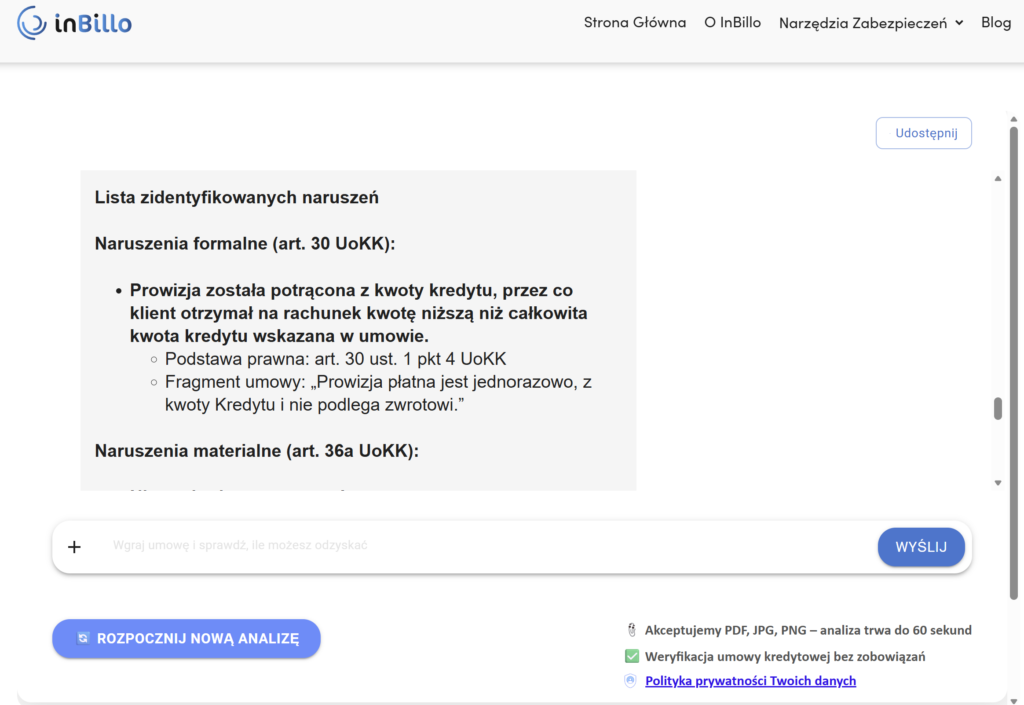Click the paperclip icon by Akceptujemy PDF
Viewport: 1024px width, 705px height.
632,631
